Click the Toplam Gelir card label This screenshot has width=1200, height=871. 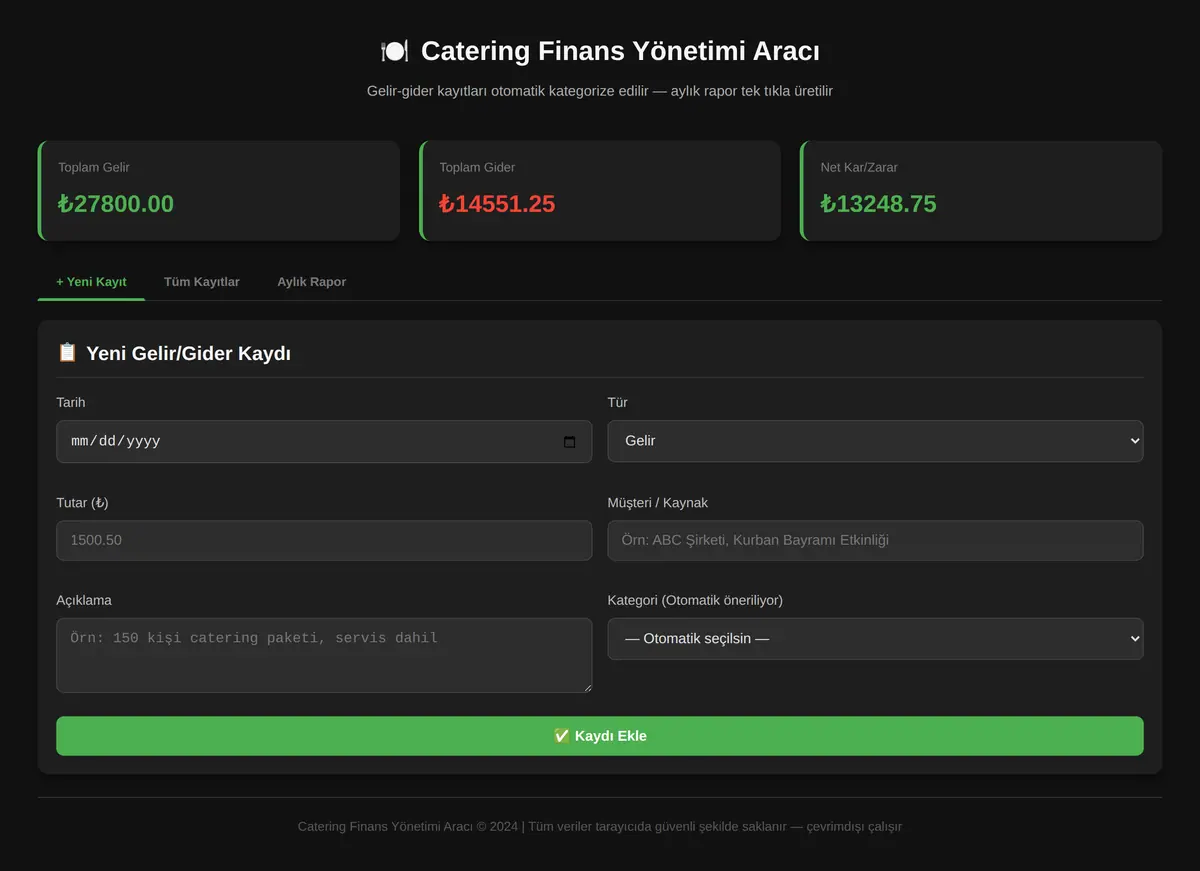(94, 167)
